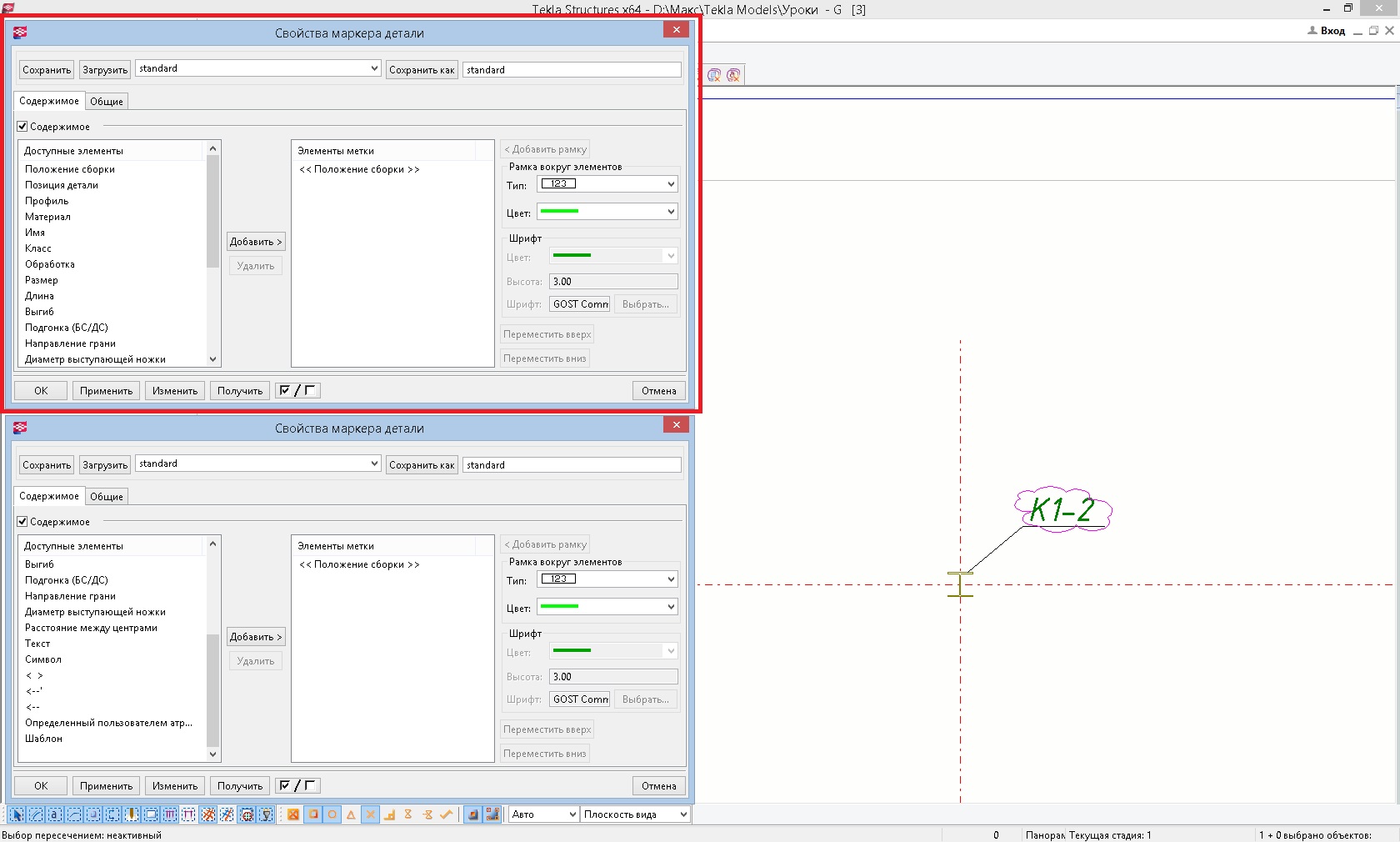Toggle the triangle midpoint snap icon
1400x842 pixels.
(x=351, y=814)
